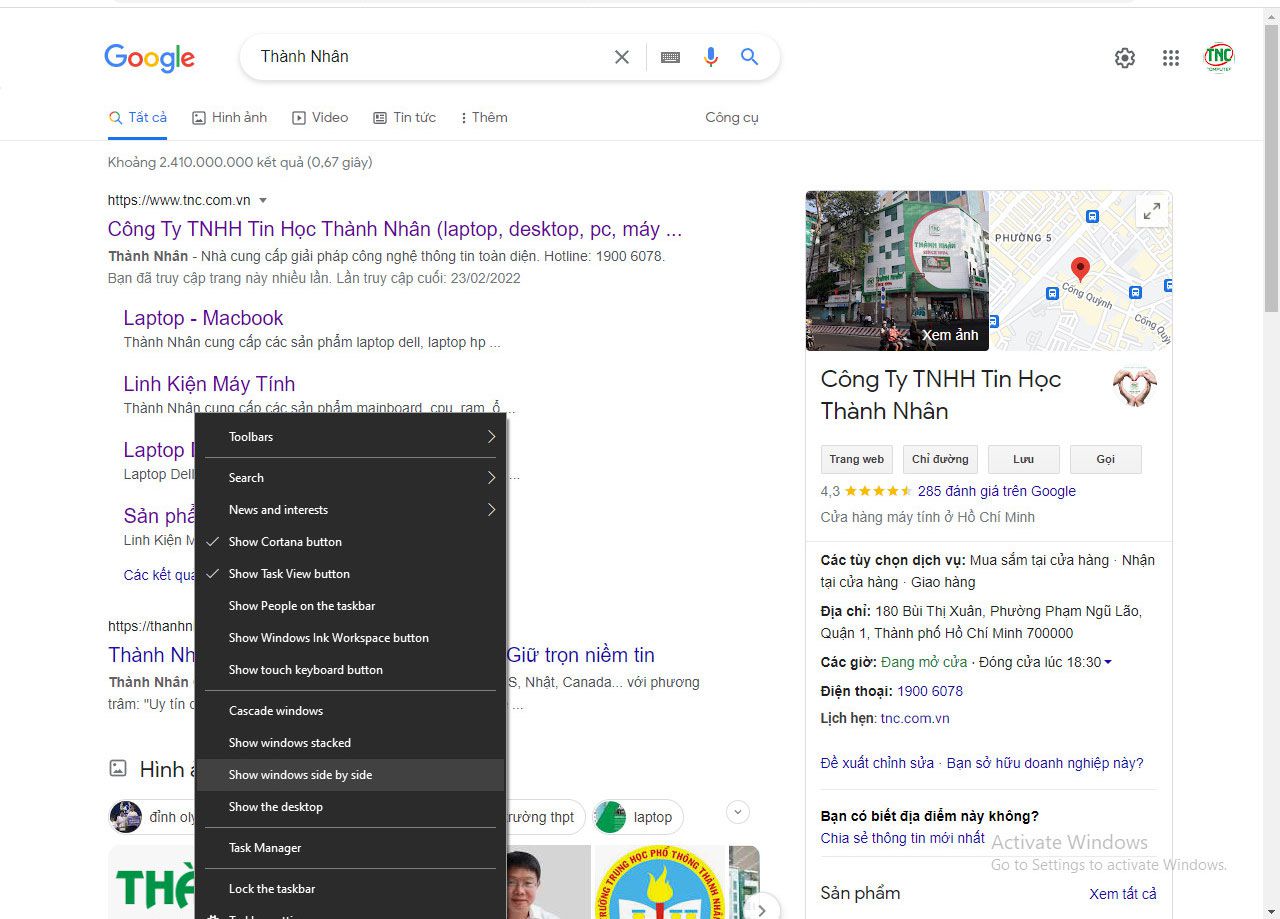Open the TNC account avatar

1219,57
